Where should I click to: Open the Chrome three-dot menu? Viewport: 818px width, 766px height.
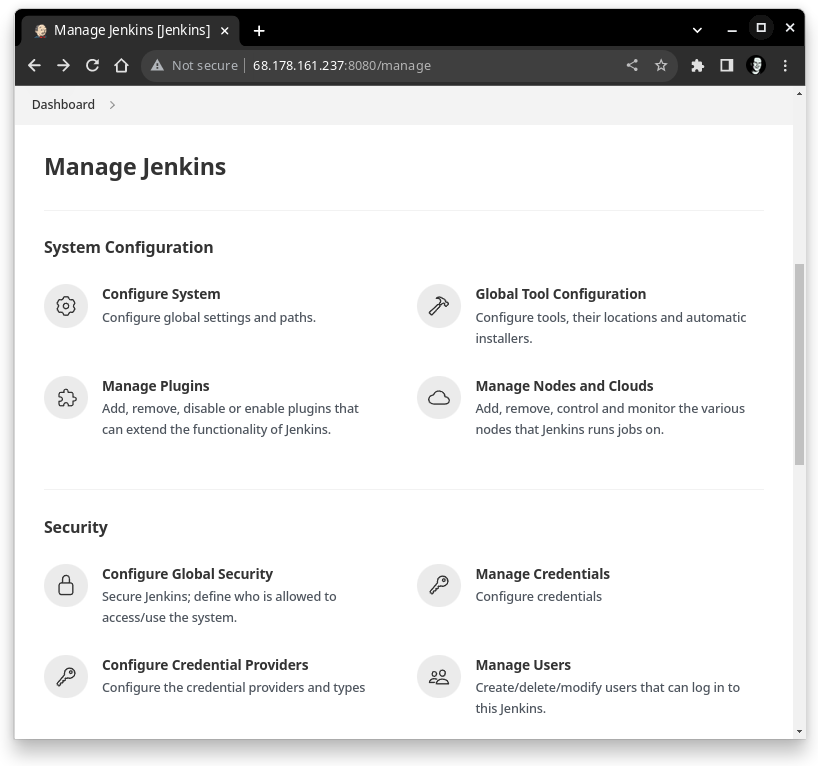point(786,65)
